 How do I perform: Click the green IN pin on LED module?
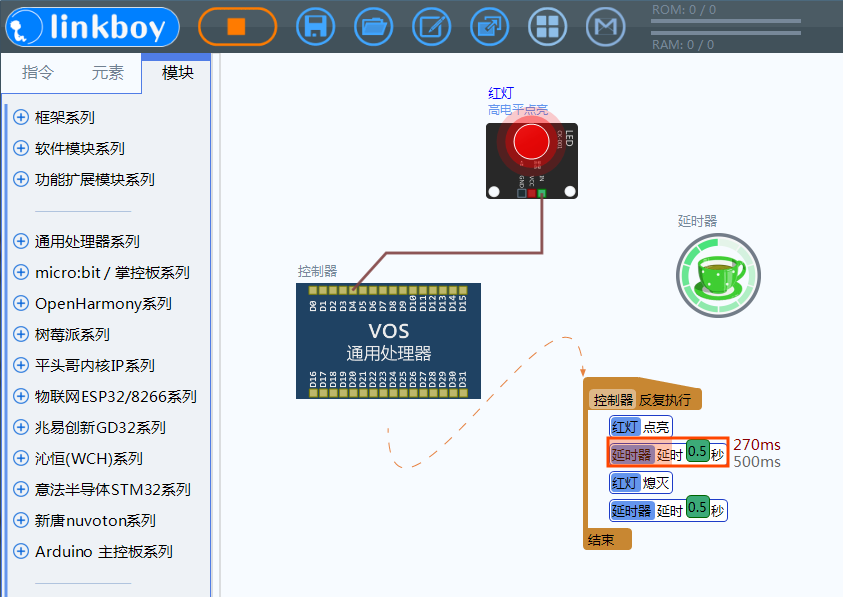[542, 193]
